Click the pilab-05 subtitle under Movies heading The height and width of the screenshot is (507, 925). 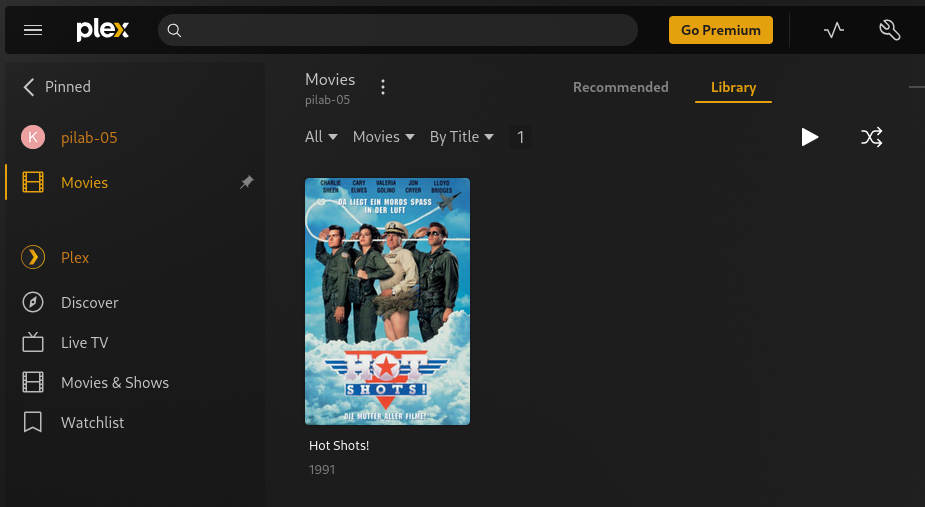pyautogui.click(x=327, y=100)
